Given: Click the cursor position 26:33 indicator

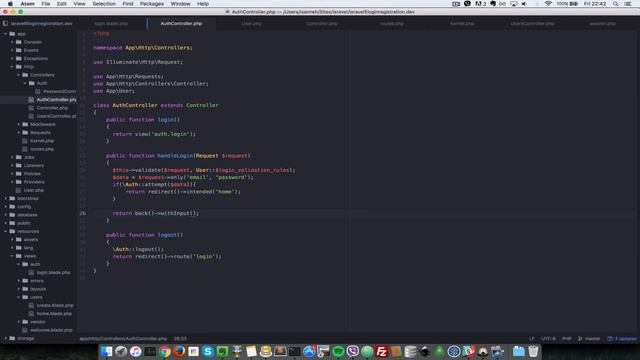Looking at the screenshot, I should (180, 339).
